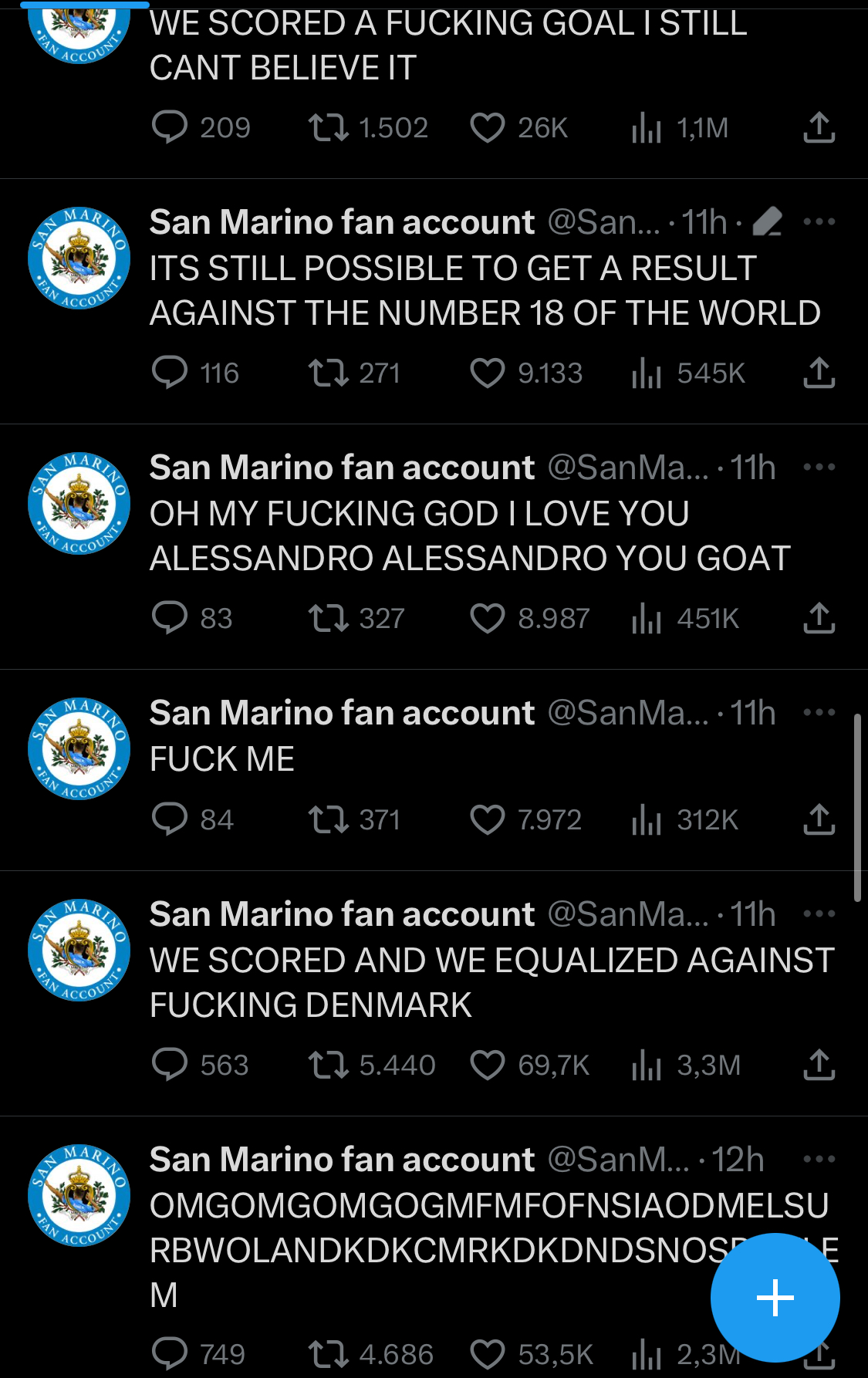Open @SanM handle on 12h tweet
This screenshot has height=1378, width=868.
618,1160
